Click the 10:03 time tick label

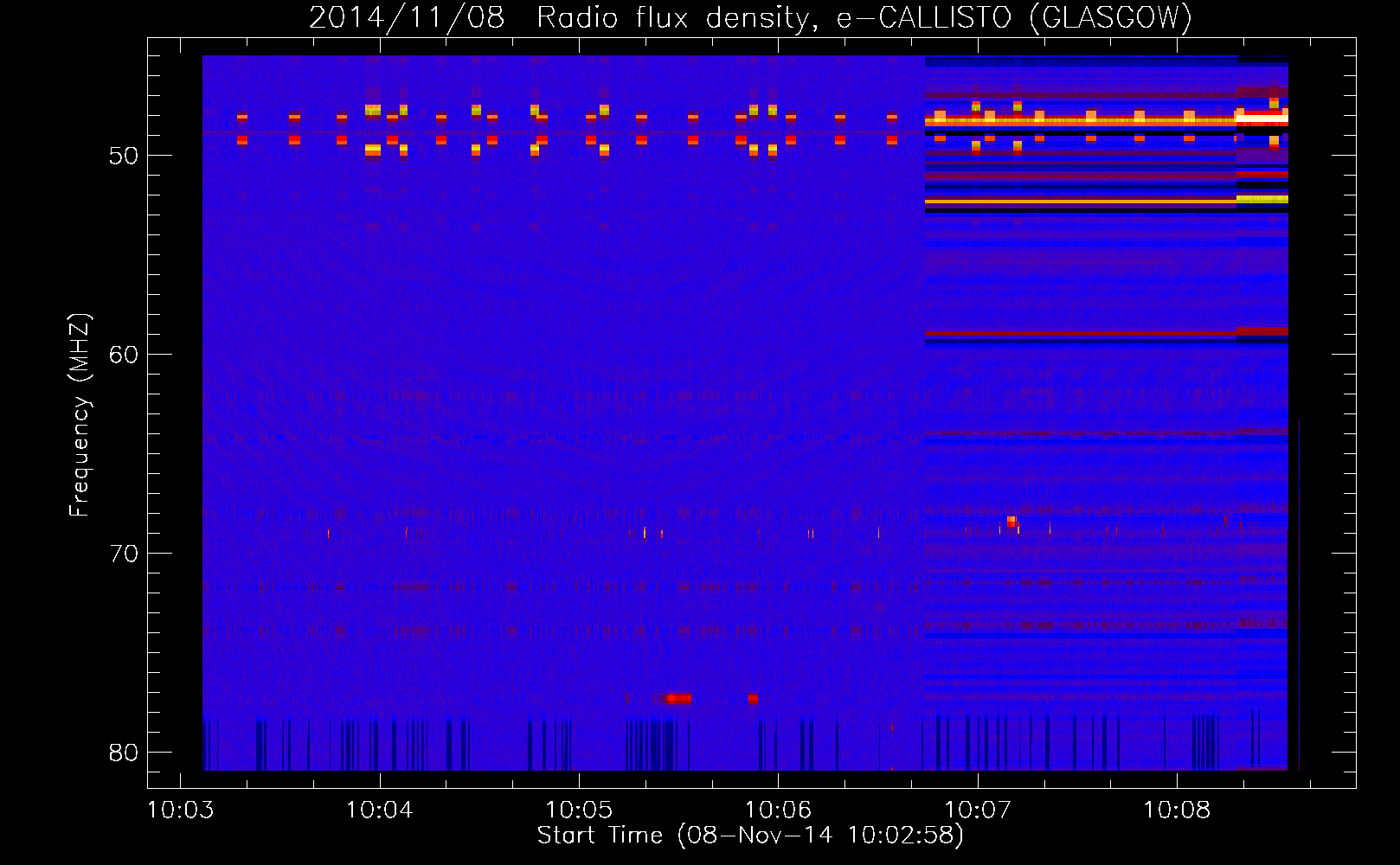point(180,810)
